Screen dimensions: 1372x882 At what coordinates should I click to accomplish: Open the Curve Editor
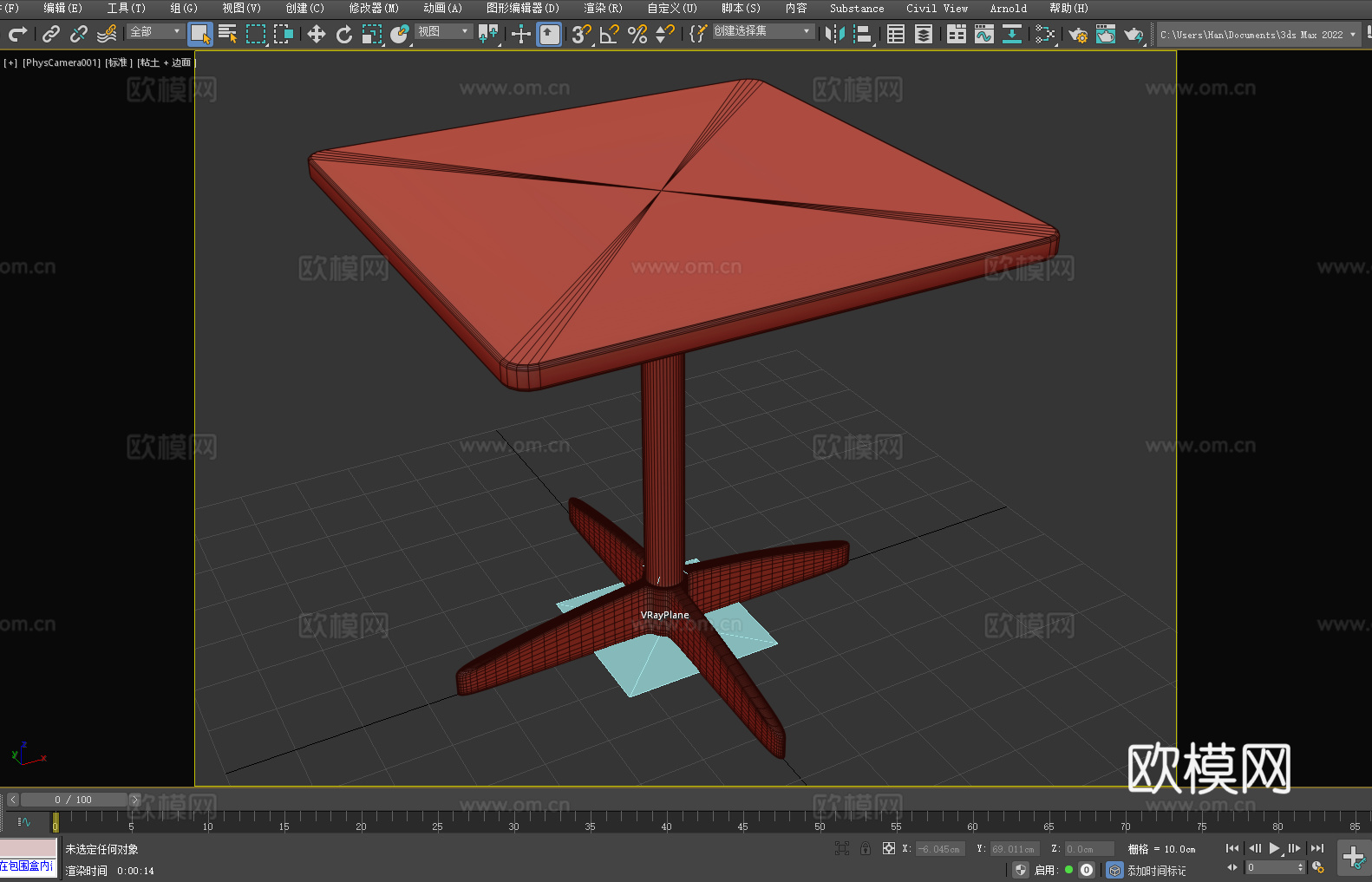[984, 34]
